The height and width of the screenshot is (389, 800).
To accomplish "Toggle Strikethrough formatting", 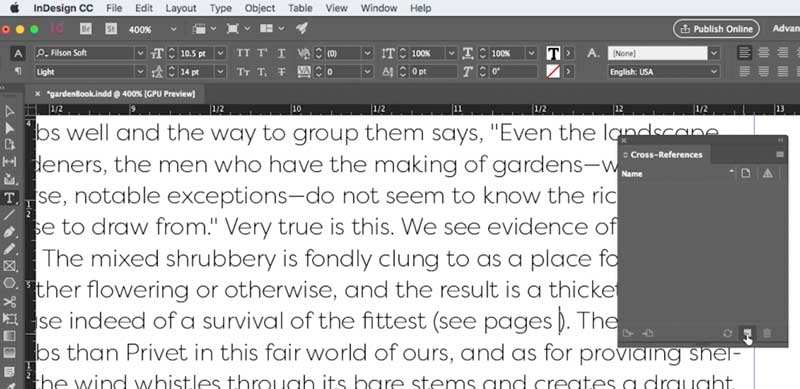I will point(281,72).
